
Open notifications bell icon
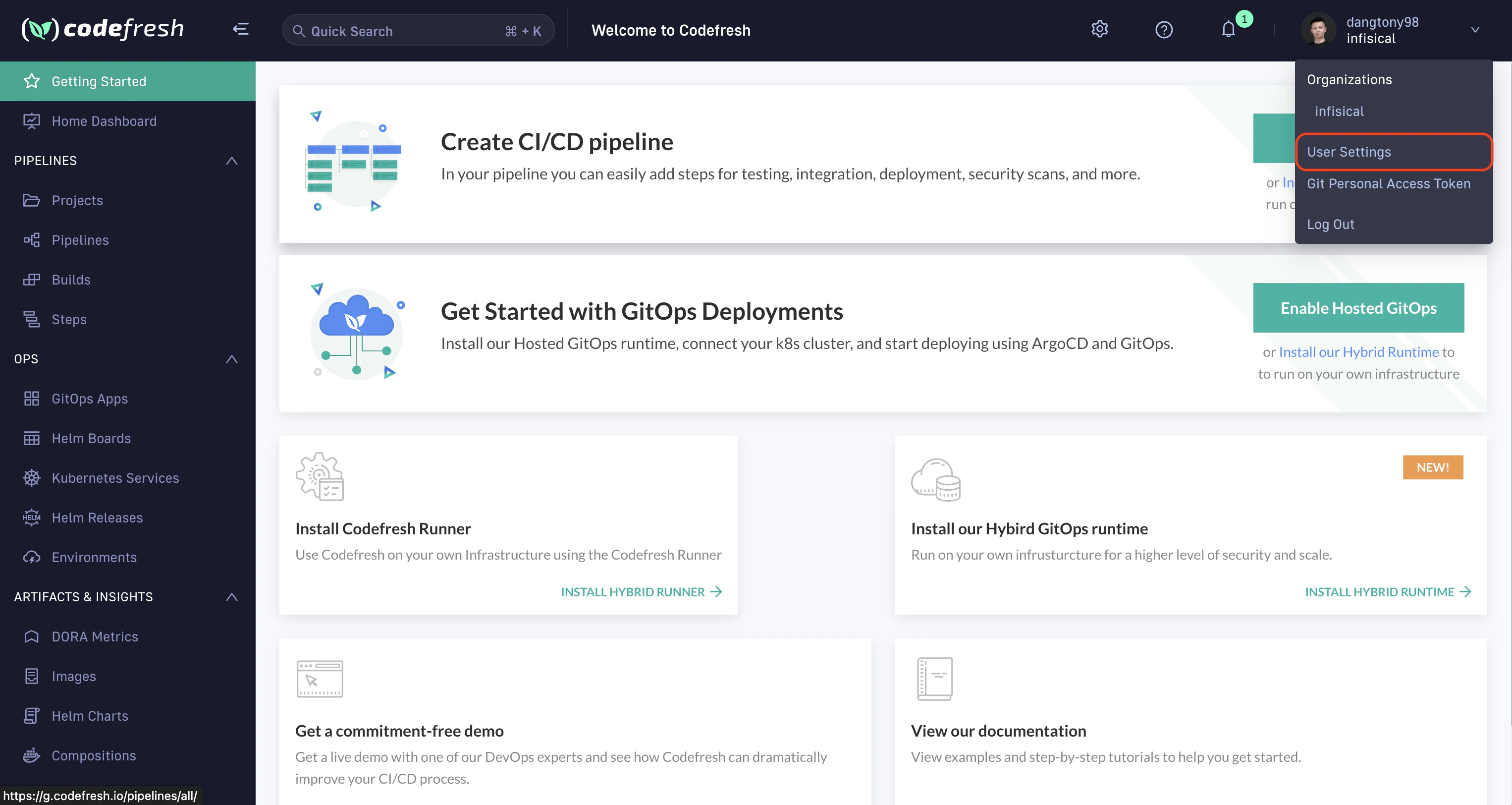click(x=1229, y=29)
